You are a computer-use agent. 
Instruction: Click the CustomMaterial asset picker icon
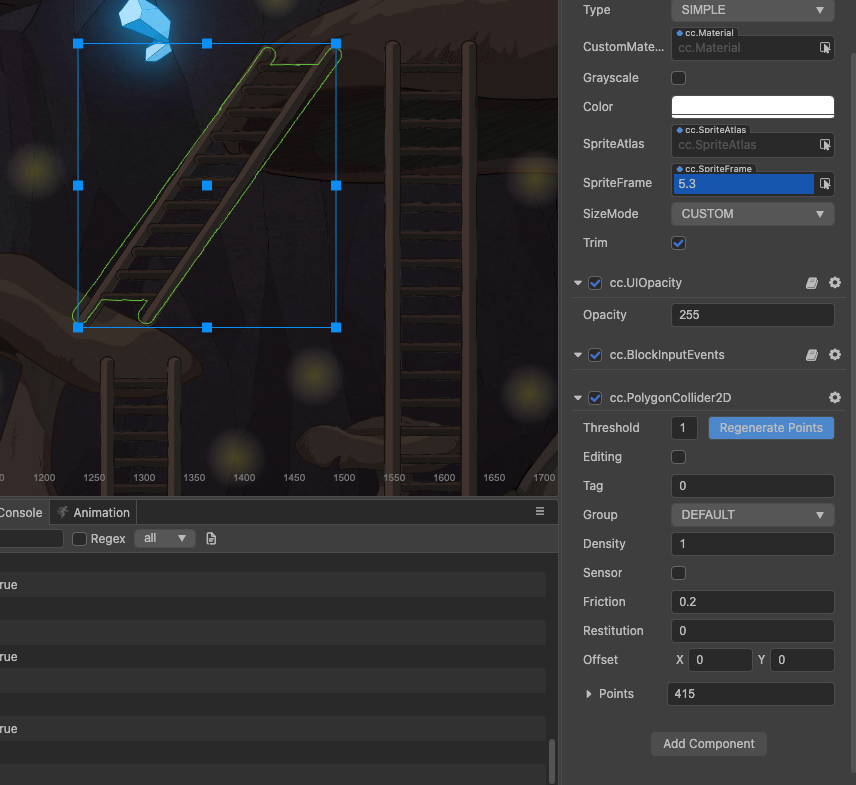click(825, 48)
